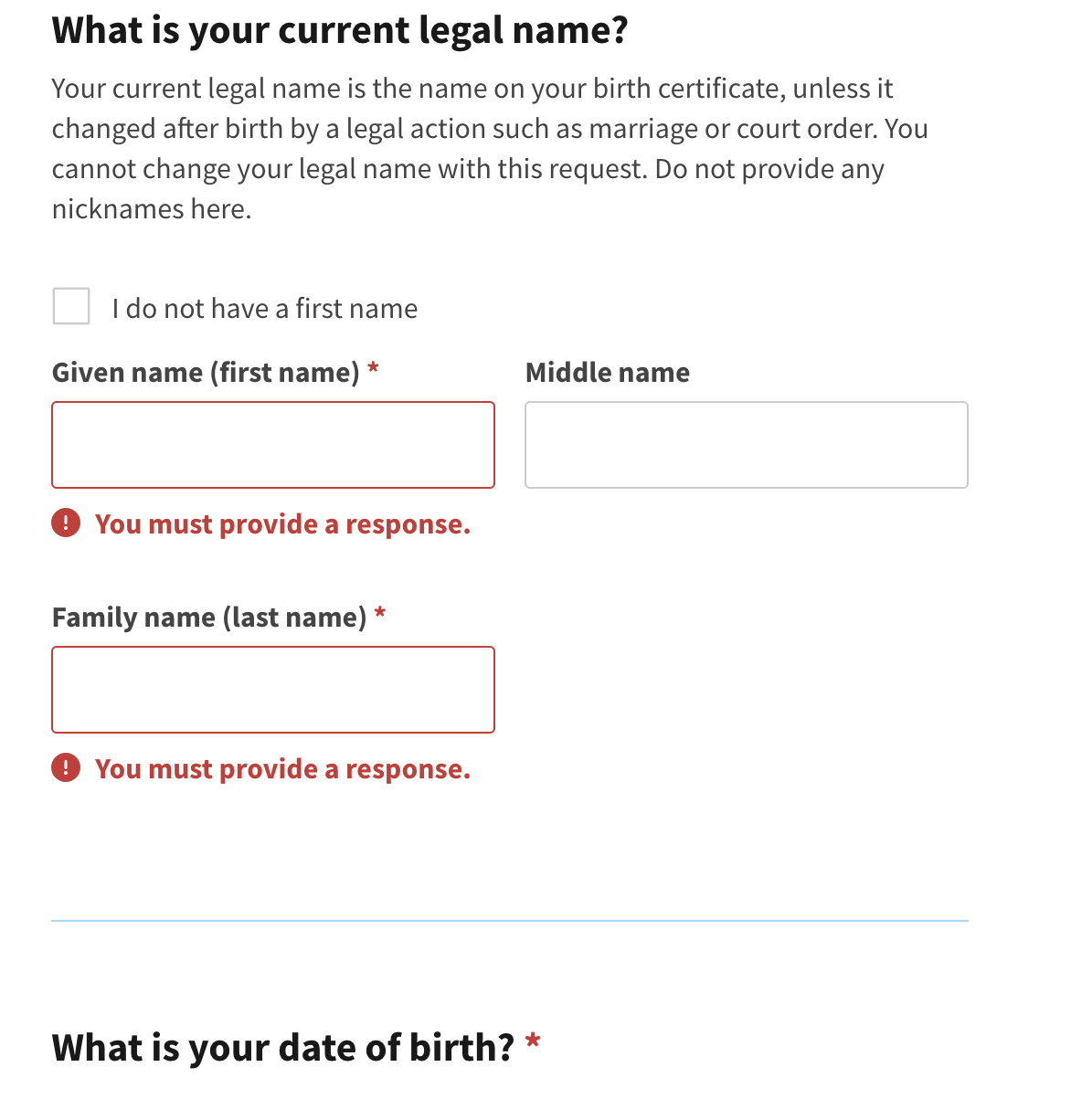Image resolution: width=1071 pixels, height=1120 pixels.
Task: Click the error message under Family name field
Action: pos(282,769)
